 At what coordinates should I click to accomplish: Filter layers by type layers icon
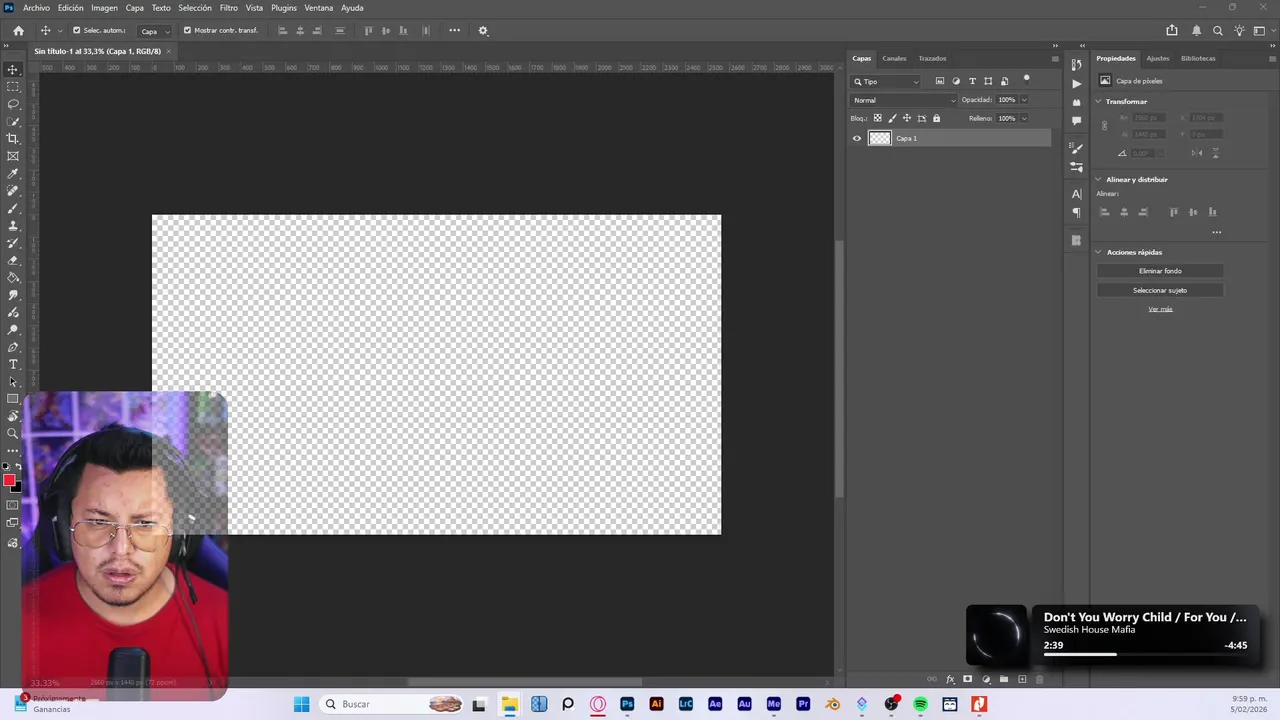tap(972, 81)
